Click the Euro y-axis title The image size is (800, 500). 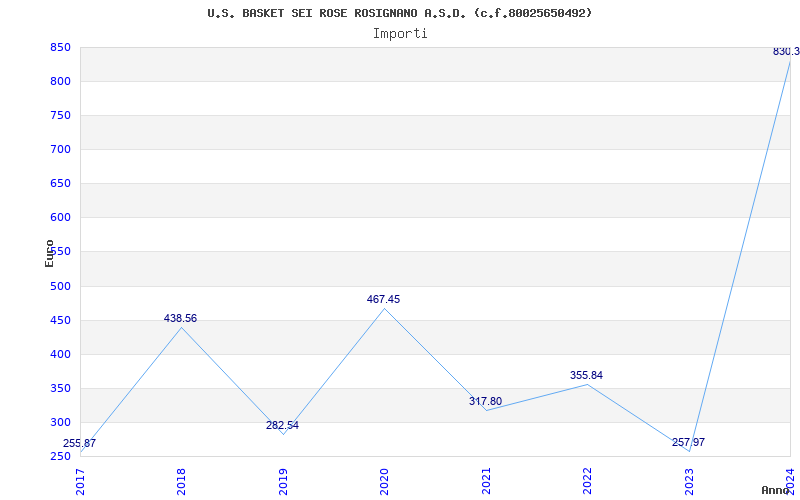(x=49, y=253)
